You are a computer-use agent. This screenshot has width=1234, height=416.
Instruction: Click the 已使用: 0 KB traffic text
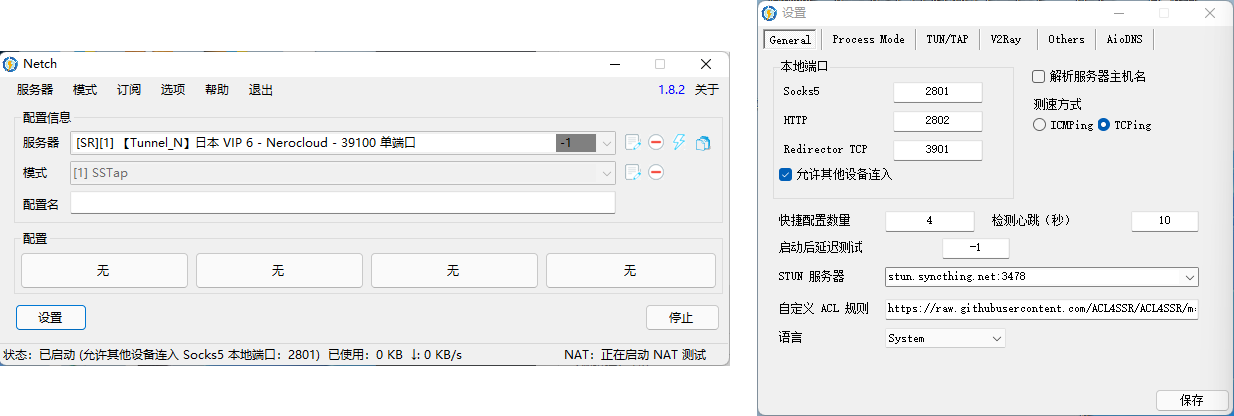pyautogui.click(x=365, y=355)
